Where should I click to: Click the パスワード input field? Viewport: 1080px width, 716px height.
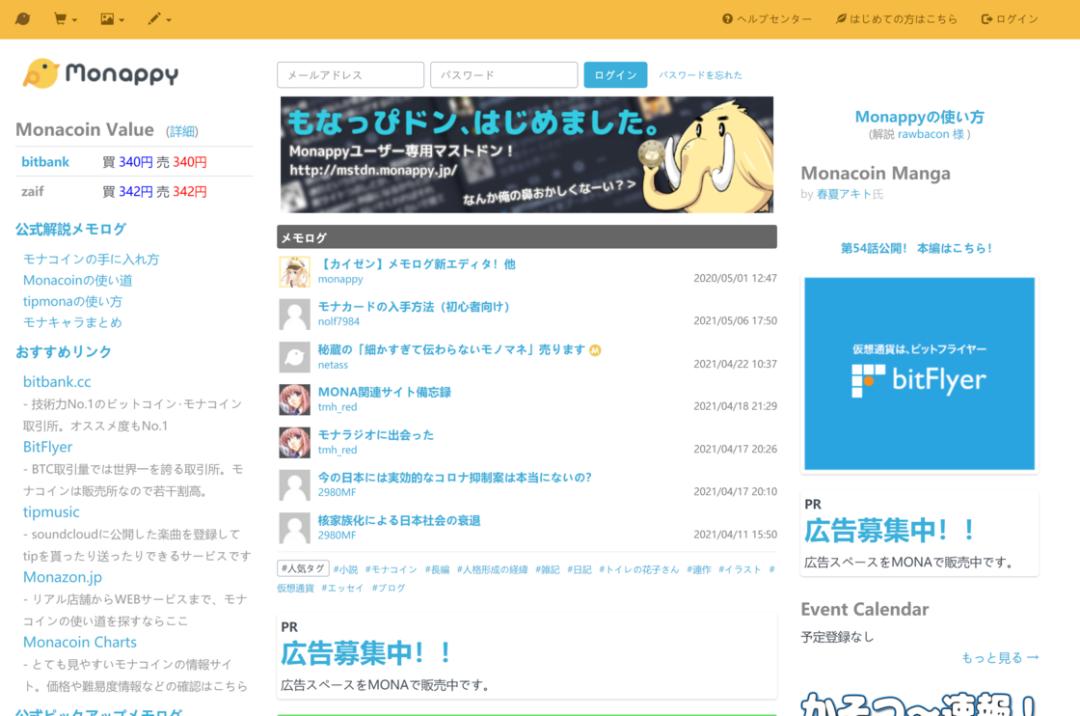click(x=503, y=75)
